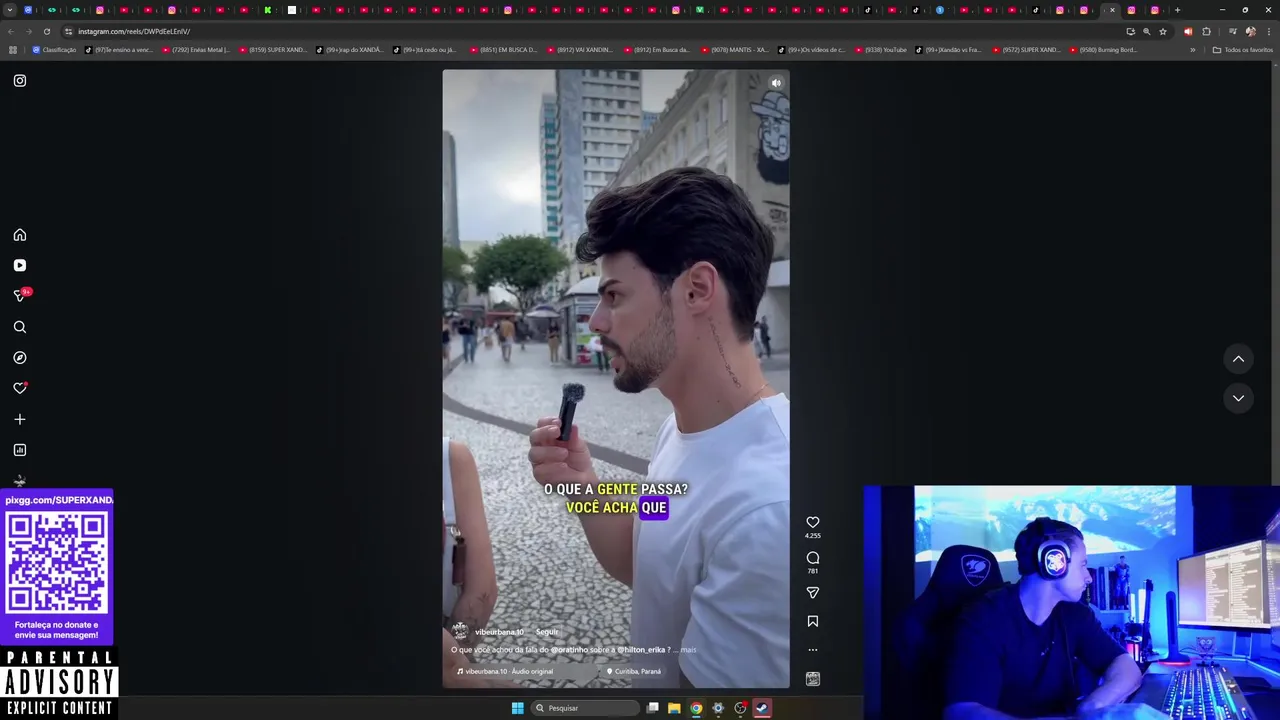Open gear settings app on taskbar
This screenshot has width=1280, height=720.
(718, 708)
